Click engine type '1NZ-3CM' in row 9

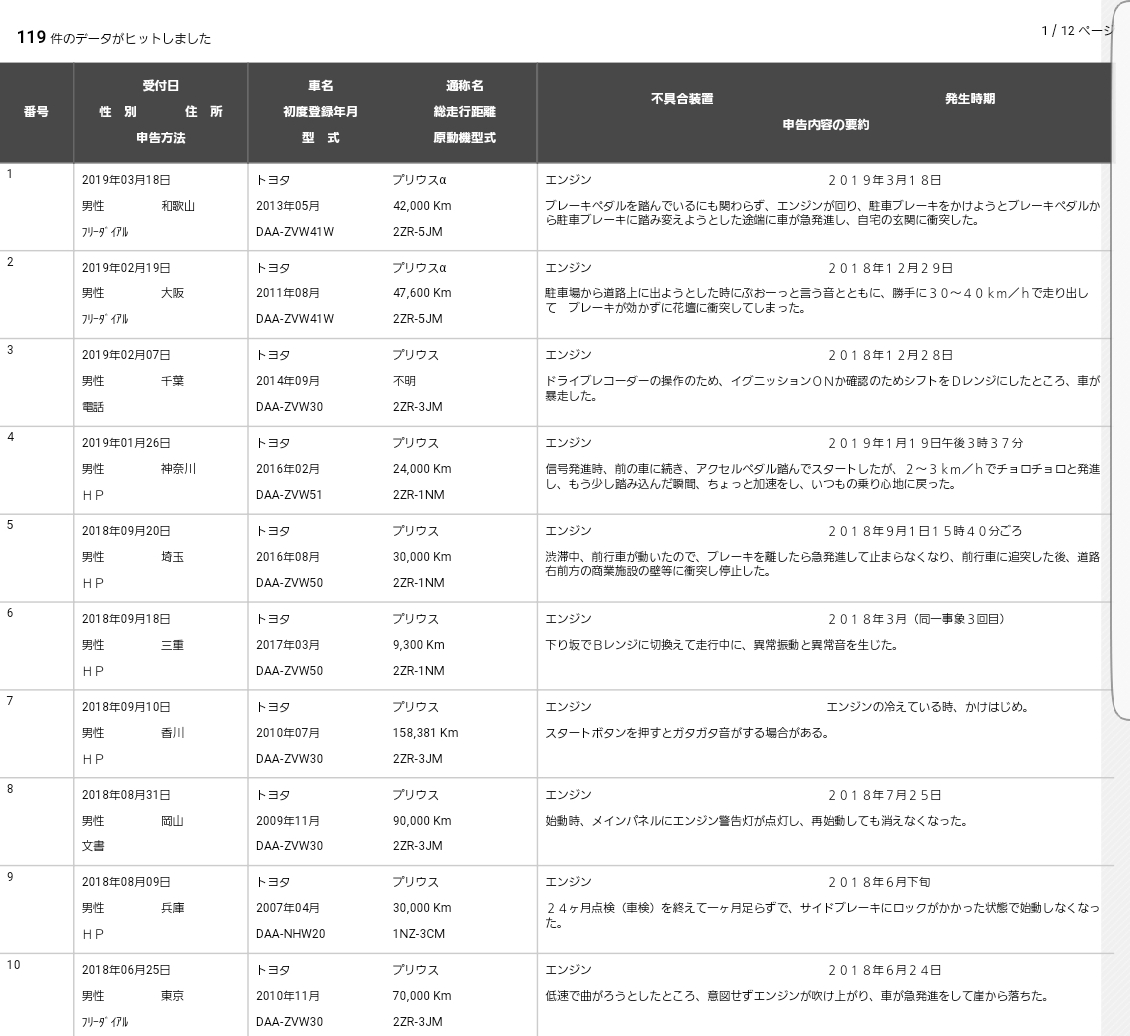click(x=419, y=934)
